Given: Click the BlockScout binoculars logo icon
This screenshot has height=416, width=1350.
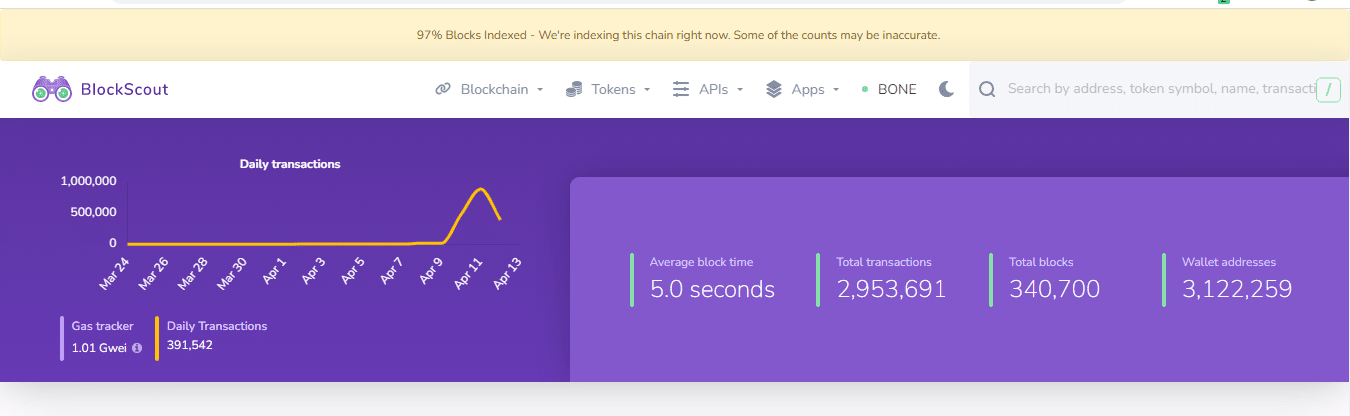Looking at the screenshot, I should coord(52,89).
